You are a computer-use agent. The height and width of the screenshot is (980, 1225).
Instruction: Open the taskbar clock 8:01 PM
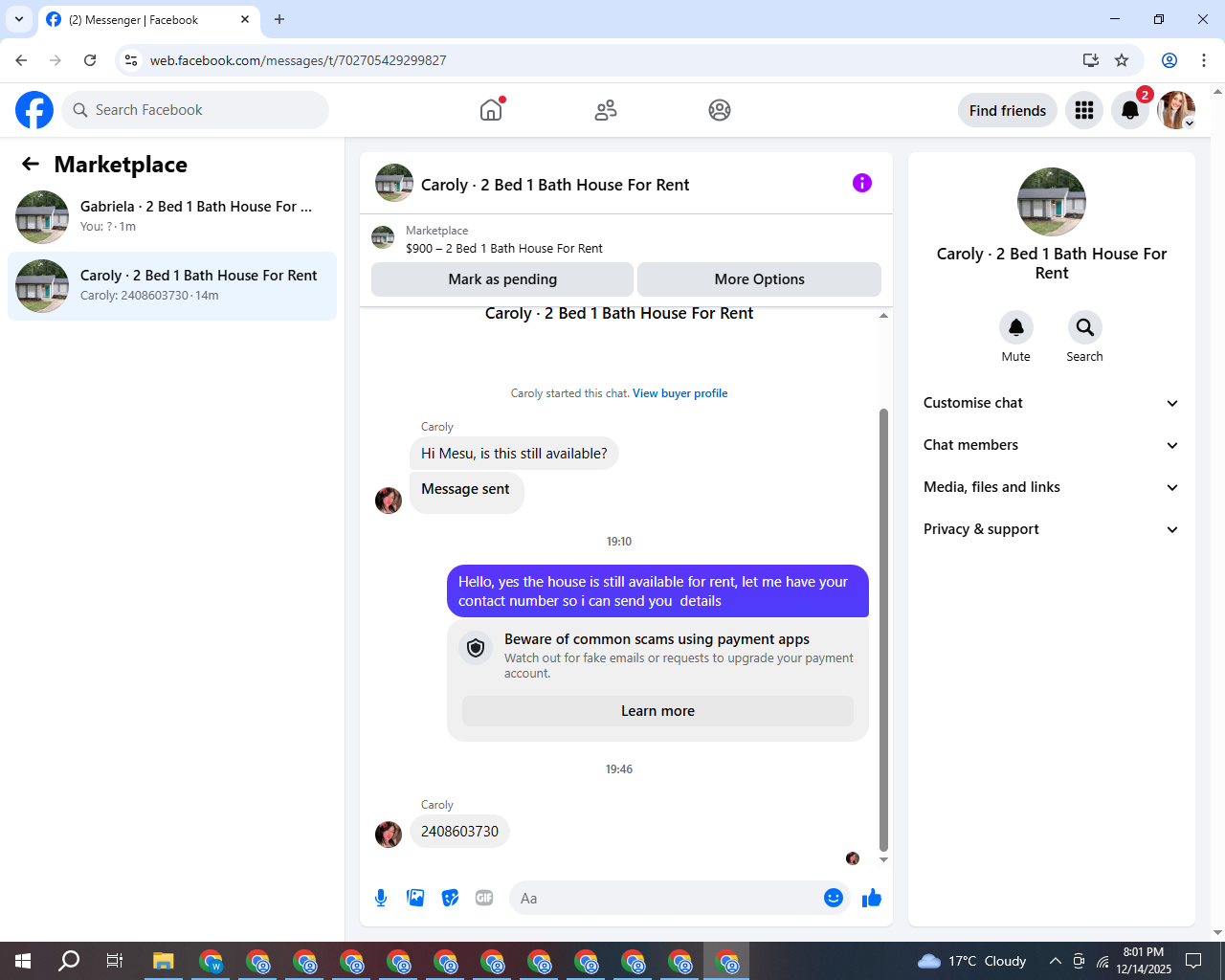coord(1144,961)
